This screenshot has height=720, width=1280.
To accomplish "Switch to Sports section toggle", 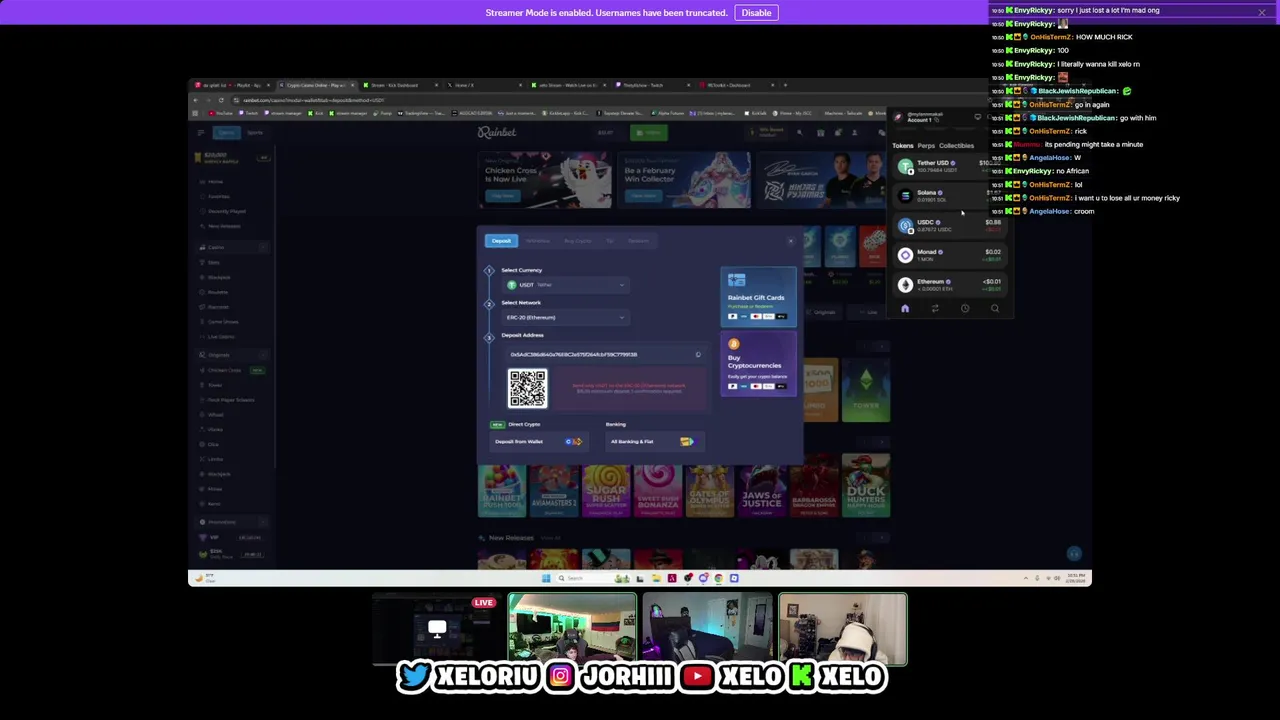I will point(255,132).
